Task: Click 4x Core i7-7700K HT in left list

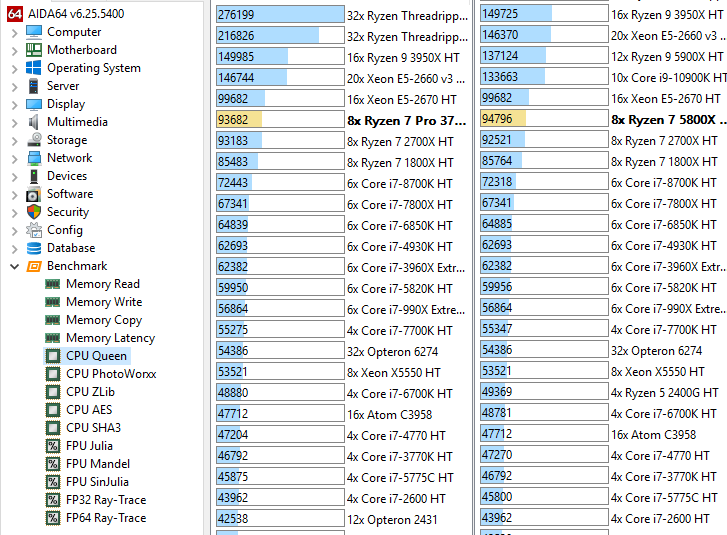Action: click(400, 331)
